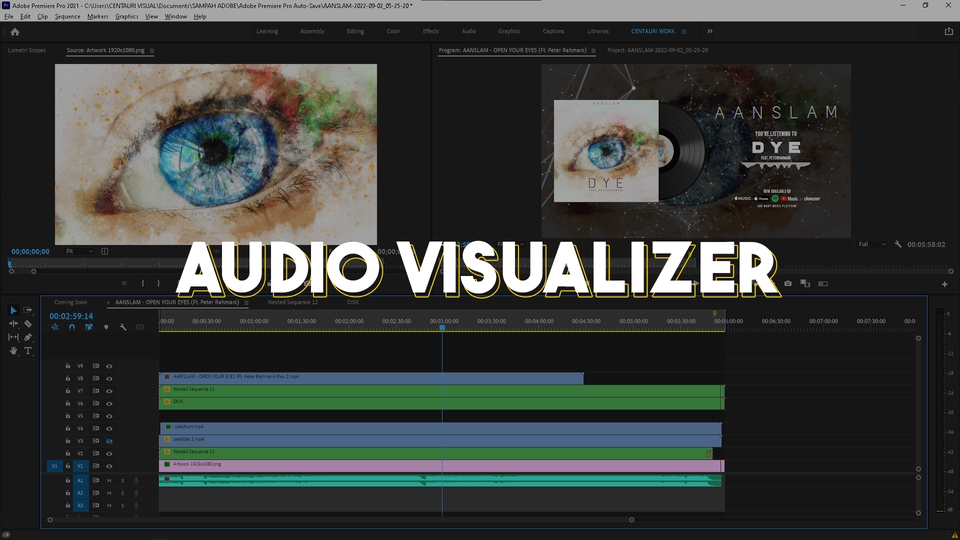Click the timeline playhead marker

442,328
